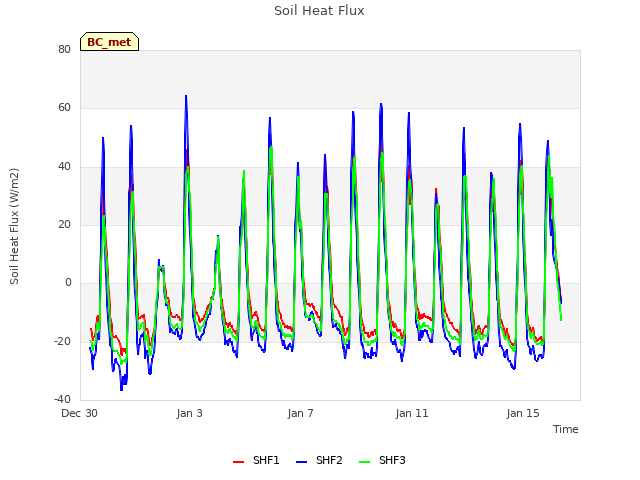Click the 0 y-axis tick label

(68, 283)
